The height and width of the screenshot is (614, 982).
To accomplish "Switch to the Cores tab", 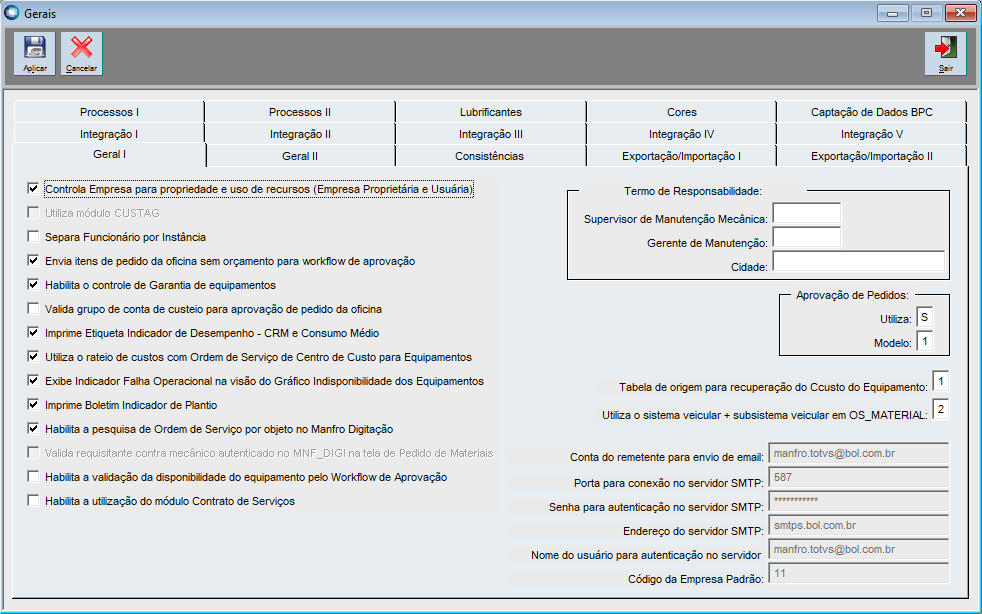I will pos(681,112).
